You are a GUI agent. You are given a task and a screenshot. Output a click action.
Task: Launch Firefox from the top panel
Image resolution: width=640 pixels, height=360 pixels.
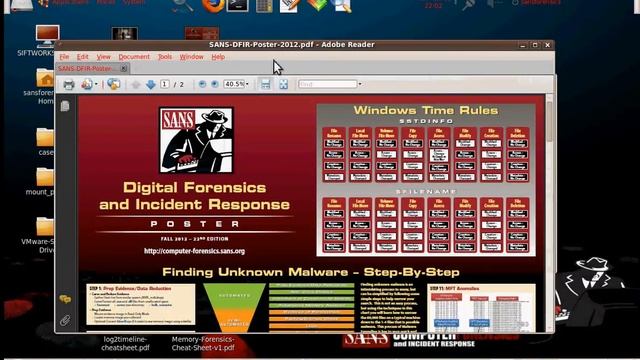(x=213, y=5)
